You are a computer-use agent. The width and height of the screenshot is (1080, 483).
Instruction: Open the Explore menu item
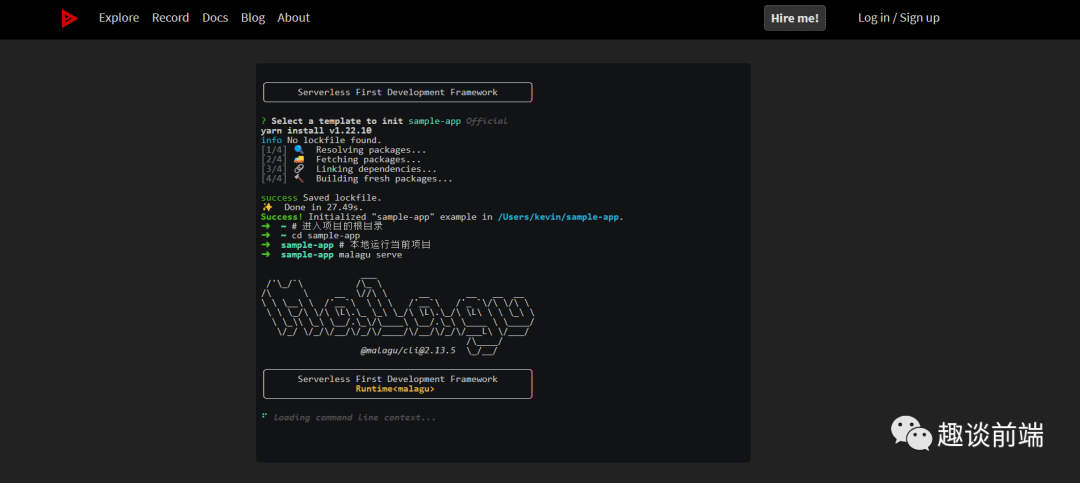pyautogui.click(x=118, y=18)
